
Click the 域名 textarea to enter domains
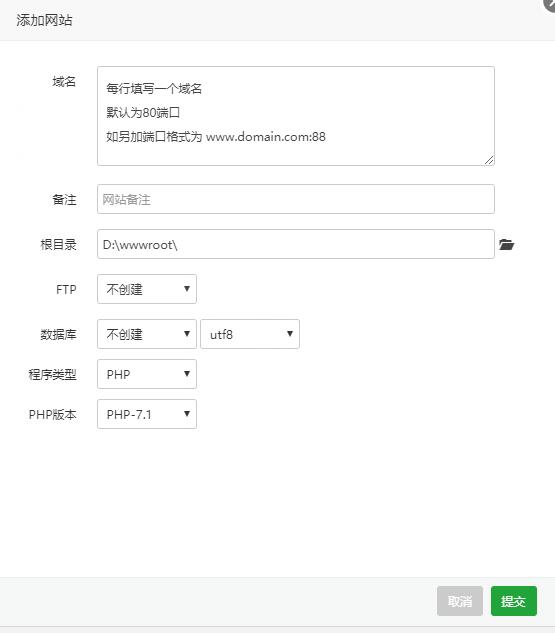[x=296, y=116]
